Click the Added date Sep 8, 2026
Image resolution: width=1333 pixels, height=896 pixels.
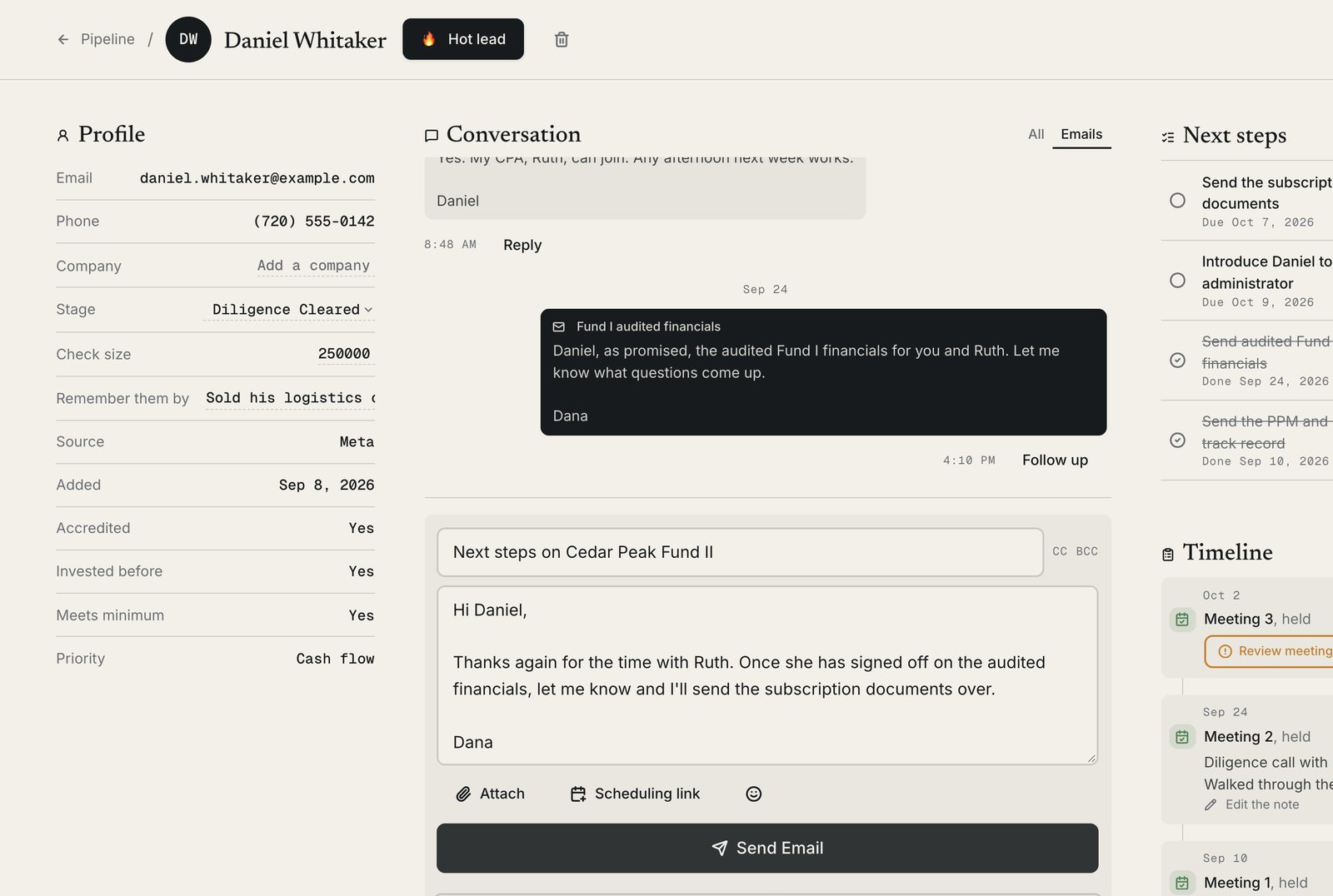point(327,485)
